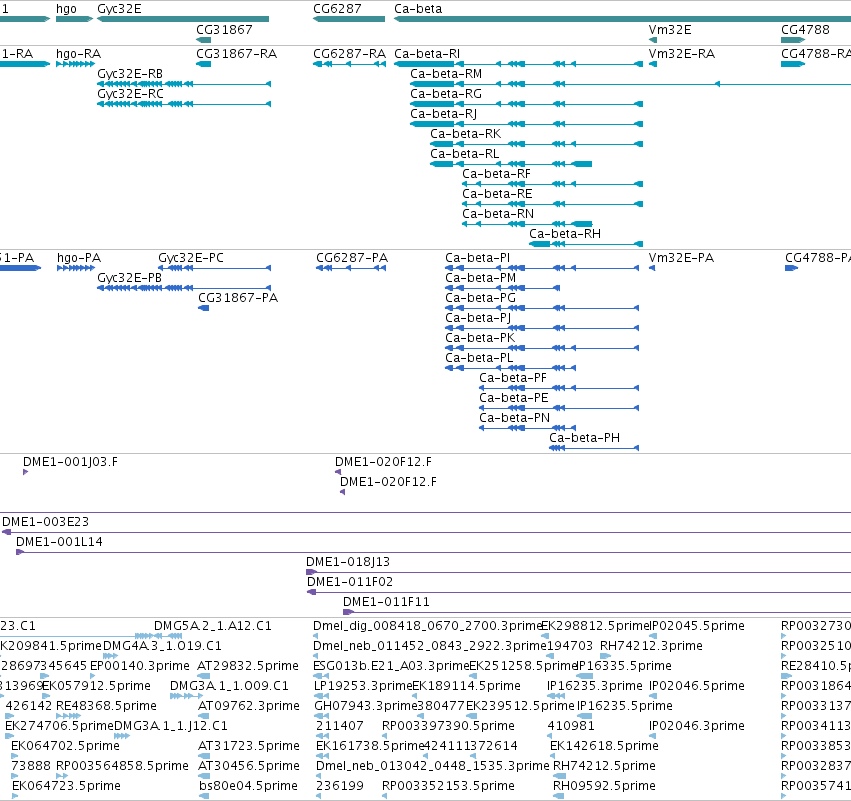Click the CG6287 gene label

tap(337, 9)
